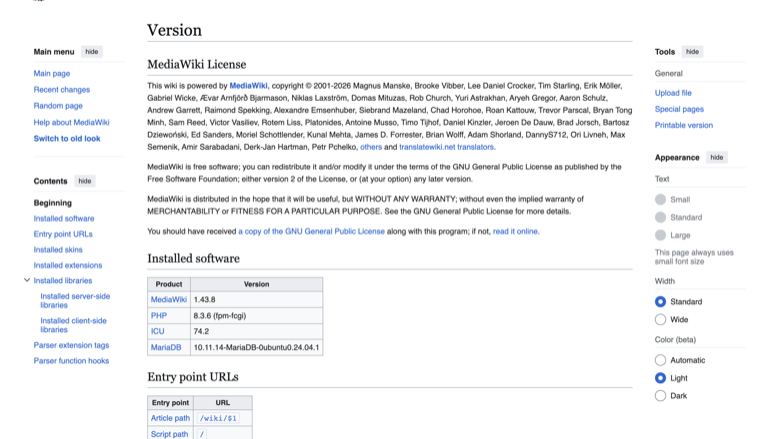Jump to Parser function hooks
This screenshot has width=780, height=439.
pyautogui.click(x=71, y=361)
